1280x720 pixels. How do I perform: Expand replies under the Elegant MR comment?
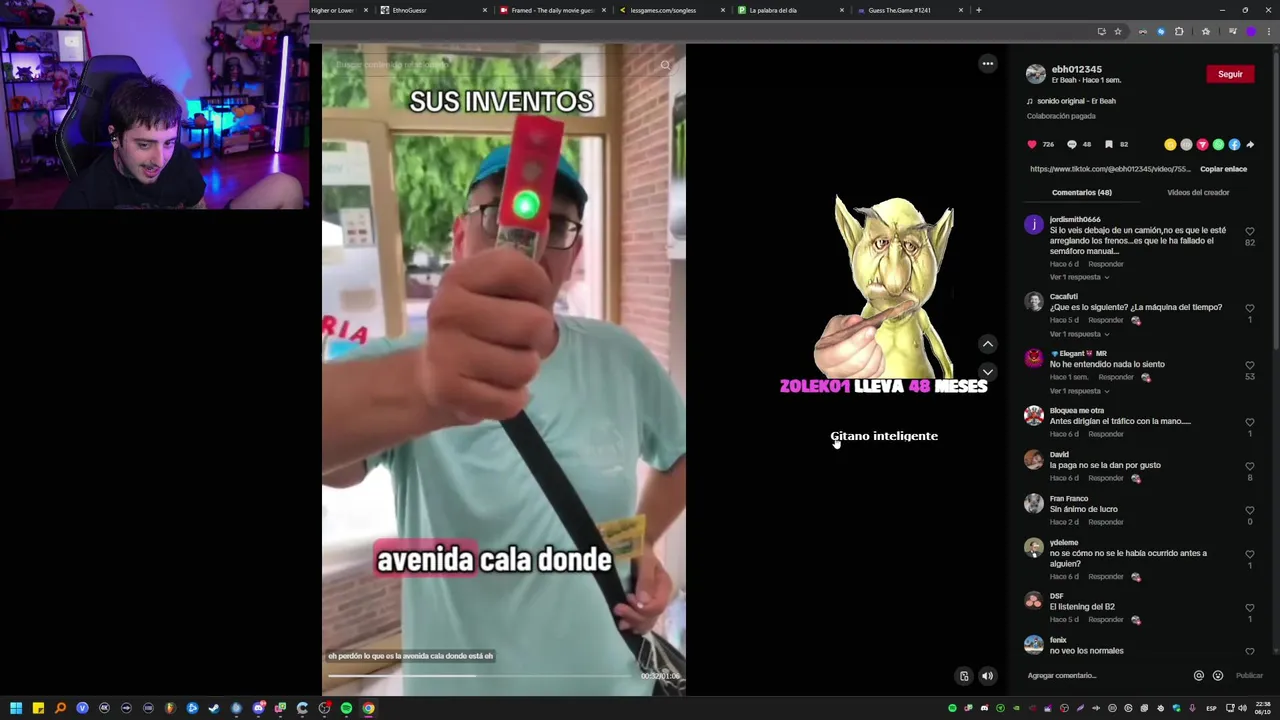[1079, 391]
